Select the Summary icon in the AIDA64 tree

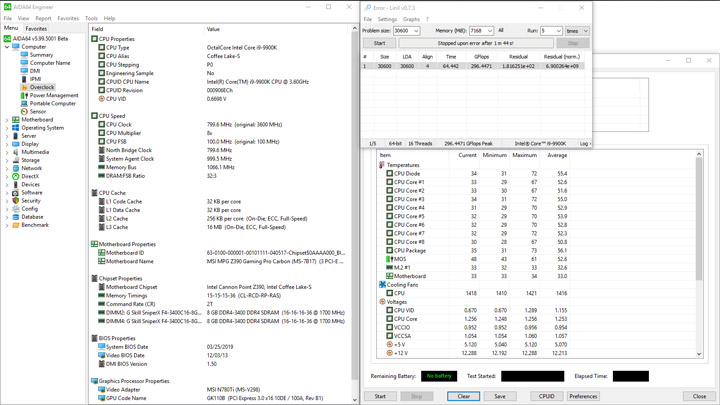pyautogui.click(x=24, y=55)
